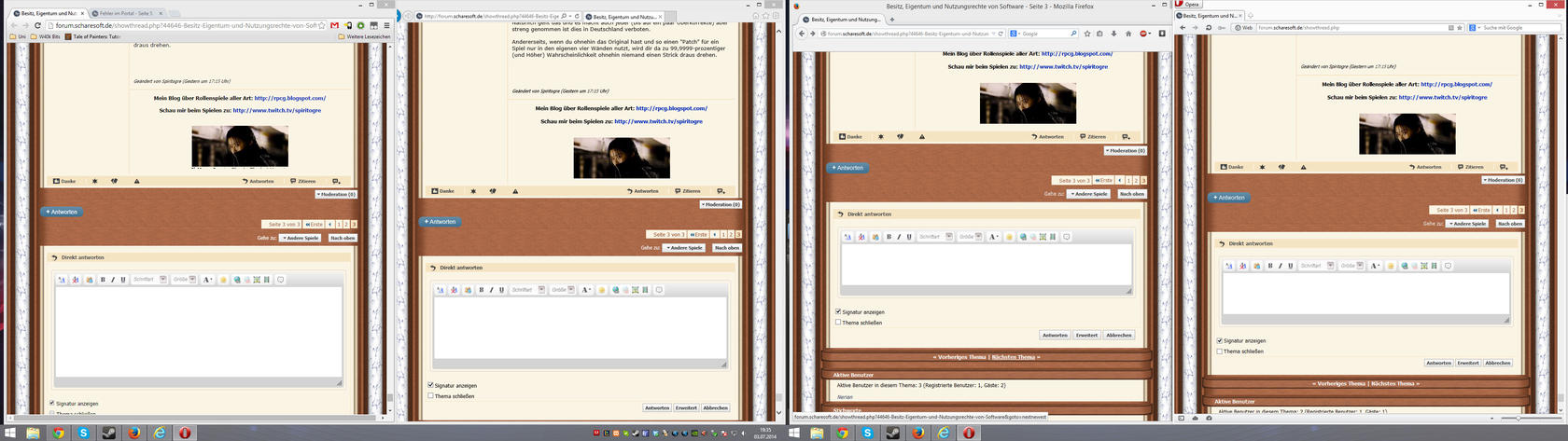Open Steam from the right taskbar
The image size is (1568, 441).
(x=892, y=434)
